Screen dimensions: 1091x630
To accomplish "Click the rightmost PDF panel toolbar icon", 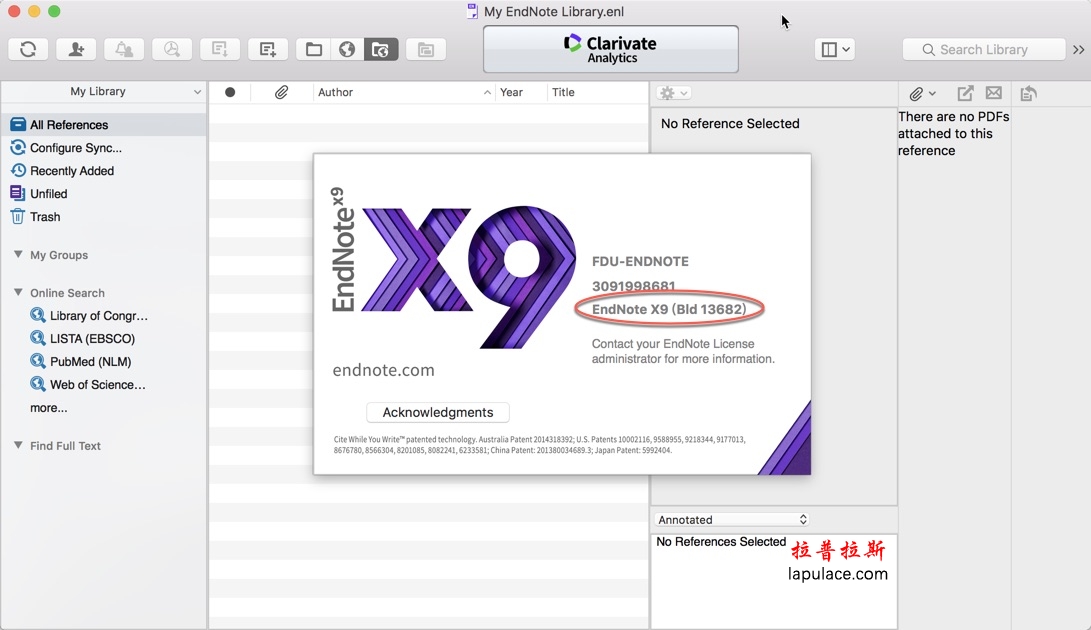I will [1028, 93].
